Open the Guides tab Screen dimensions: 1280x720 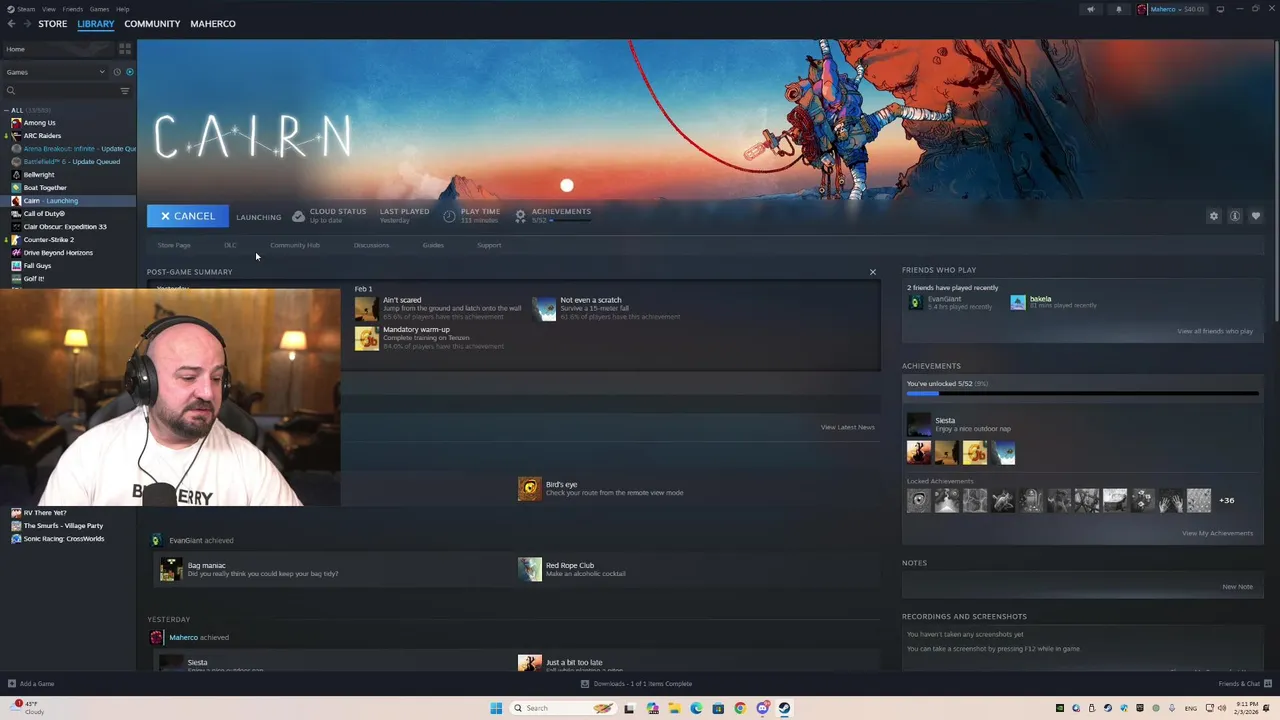coord(433,245)
